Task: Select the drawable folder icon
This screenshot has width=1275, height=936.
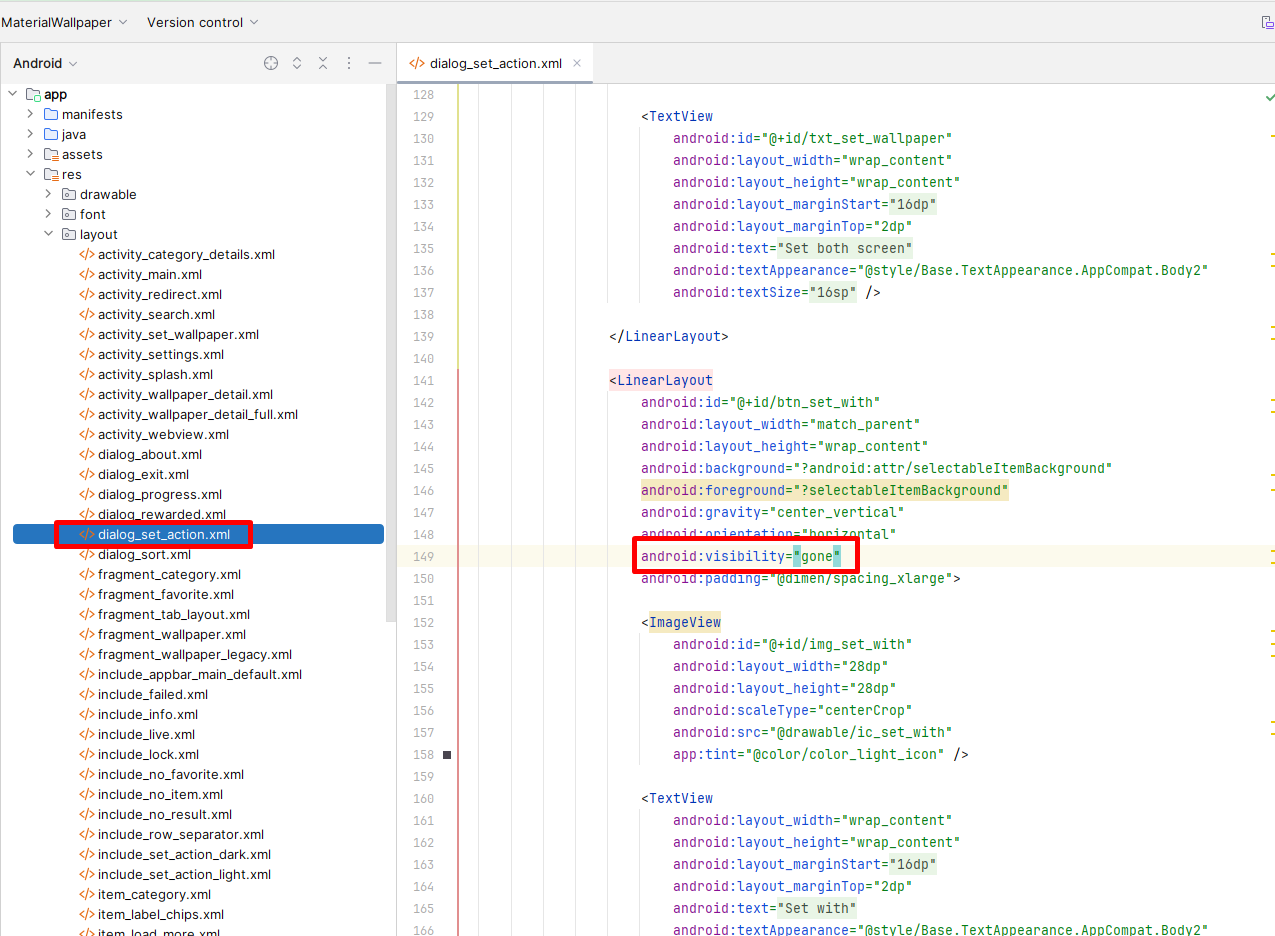Action: [x=69, y=194]
